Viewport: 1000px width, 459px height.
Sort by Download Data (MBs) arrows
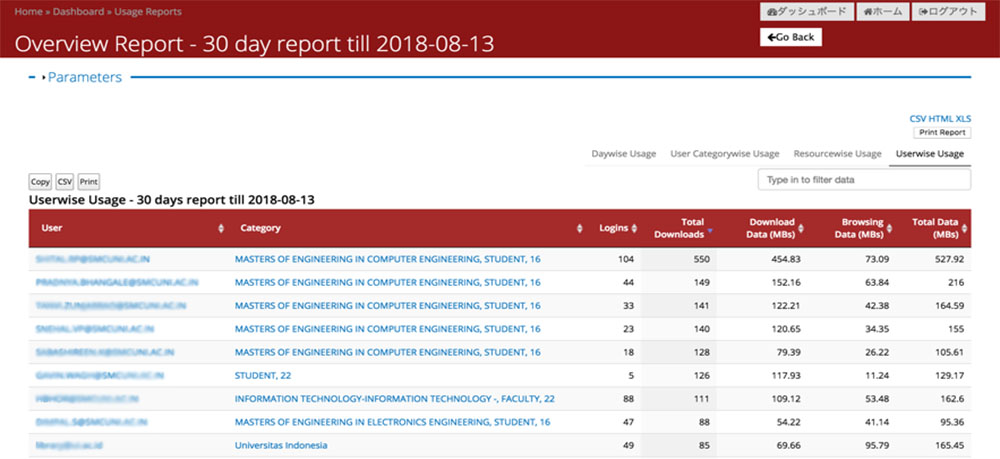tap(801, 228)
